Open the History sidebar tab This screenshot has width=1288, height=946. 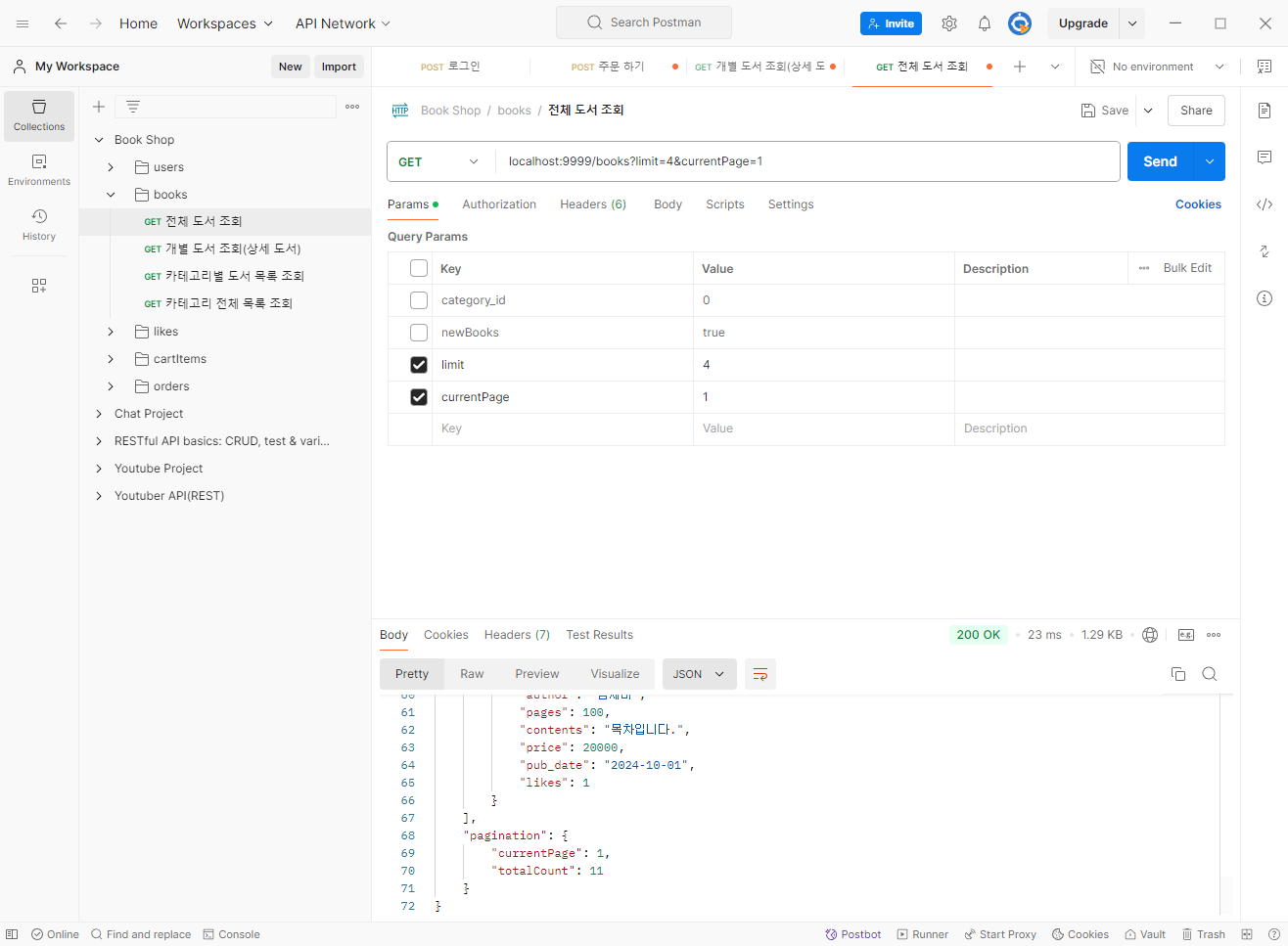[39, 224]
